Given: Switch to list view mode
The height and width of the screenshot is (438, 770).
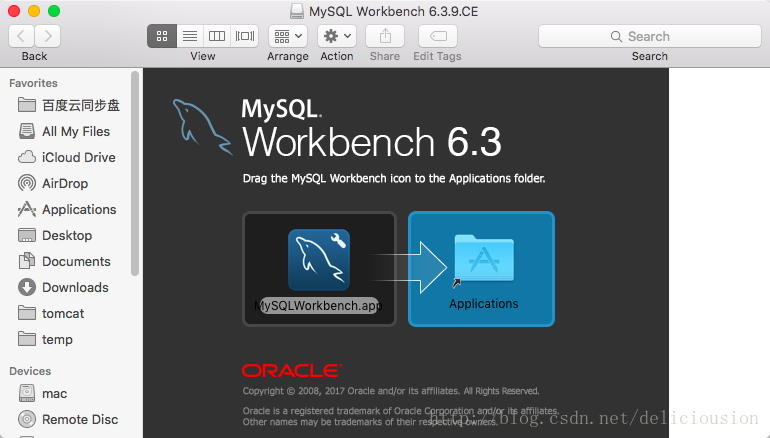Looking at the screenshot, I should [x=189, y=36].
